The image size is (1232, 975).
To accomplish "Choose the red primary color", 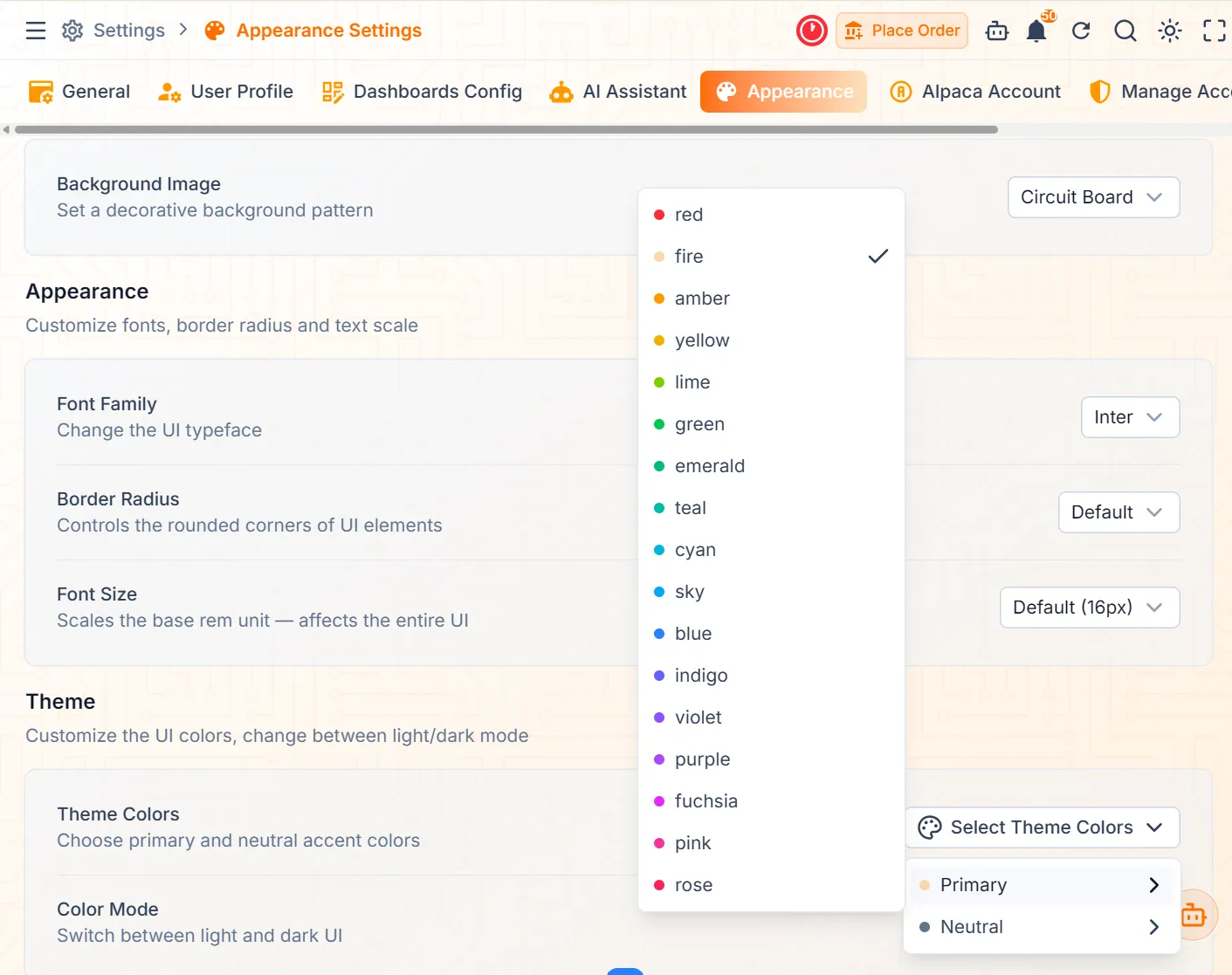I will coord(771,215).
